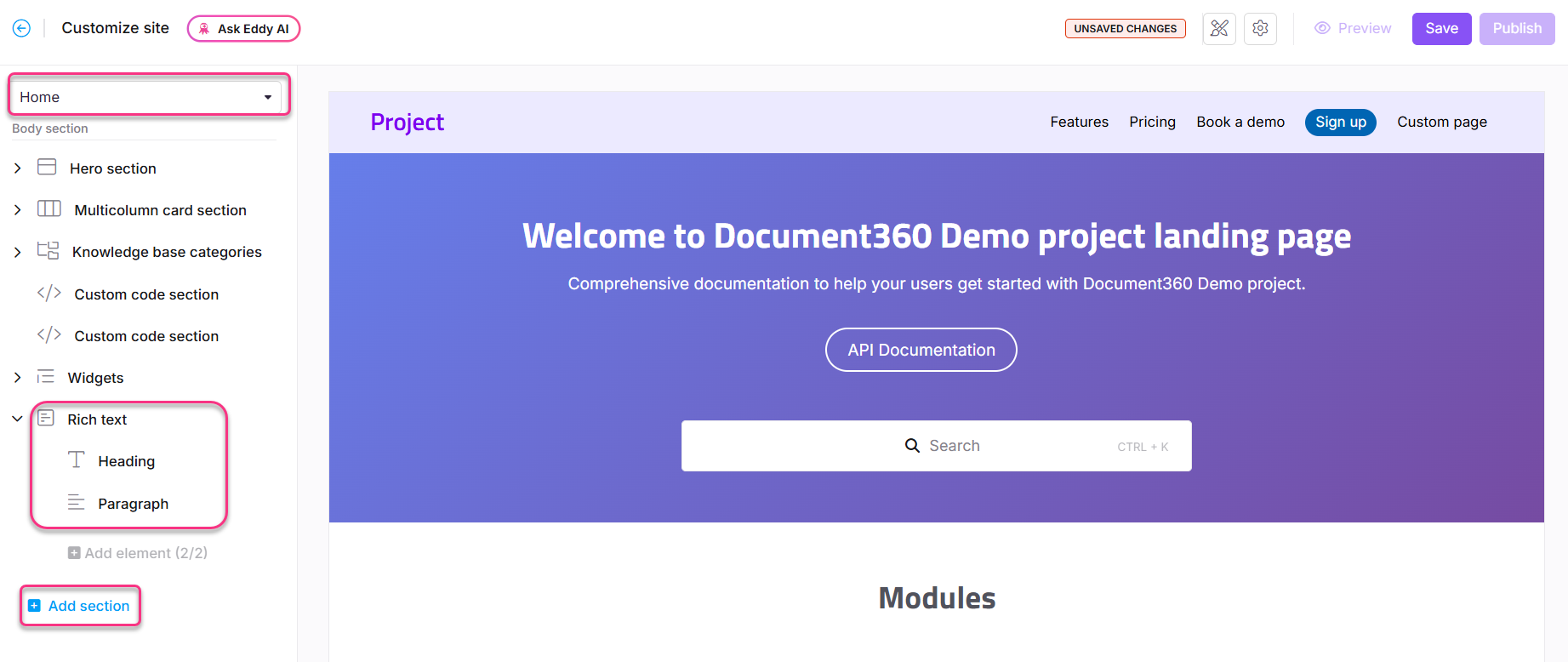Click the first Custom code section icon

click(x=49, y=293)
